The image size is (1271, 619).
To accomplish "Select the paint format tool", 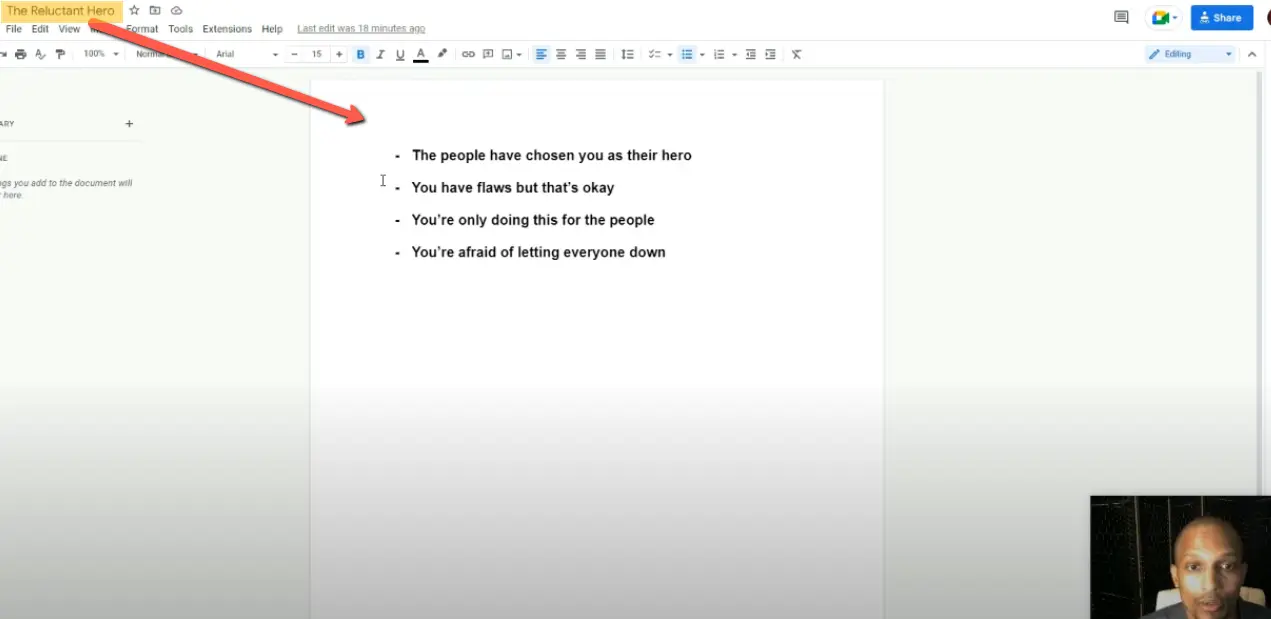I will pos(61,54).
